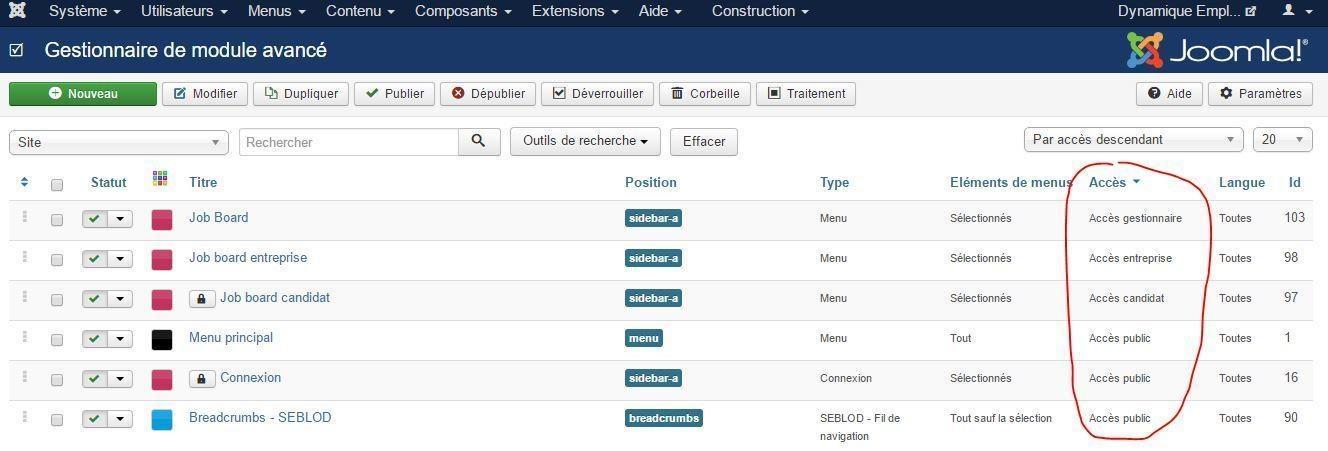Click the color column header icon
The image size is (1328, 451).
click(160, 179)
